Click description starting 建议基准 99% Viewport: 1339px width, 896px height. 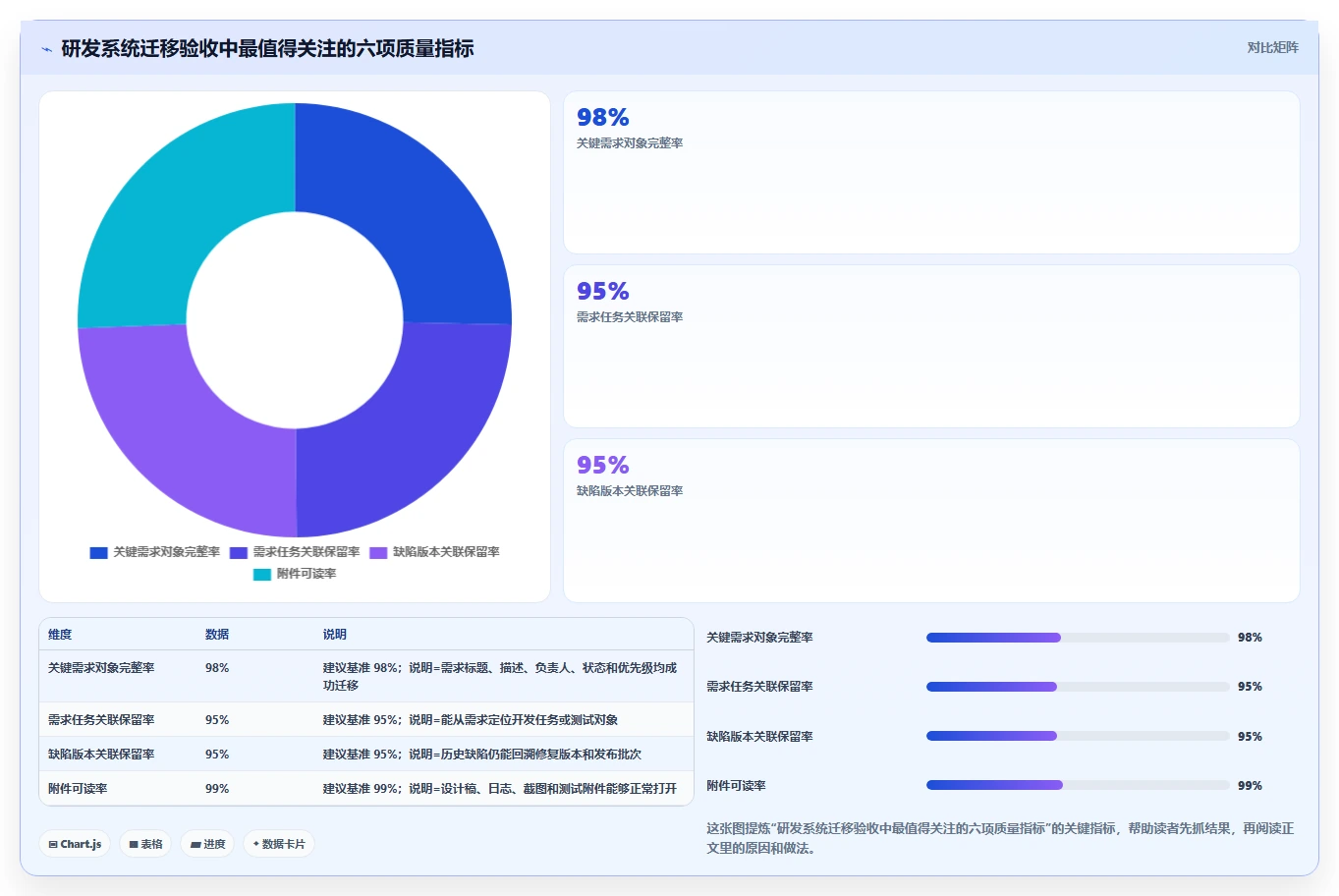click(500, 789)
